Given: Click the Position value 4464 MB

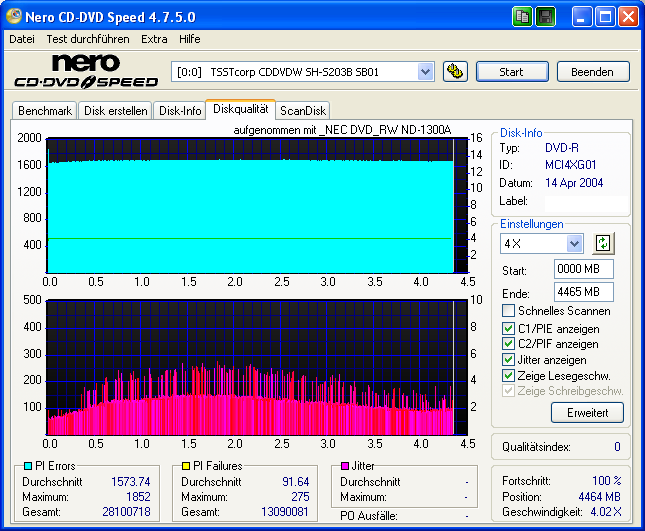Looking at the screenshot, I should click(x=599, y=497).
